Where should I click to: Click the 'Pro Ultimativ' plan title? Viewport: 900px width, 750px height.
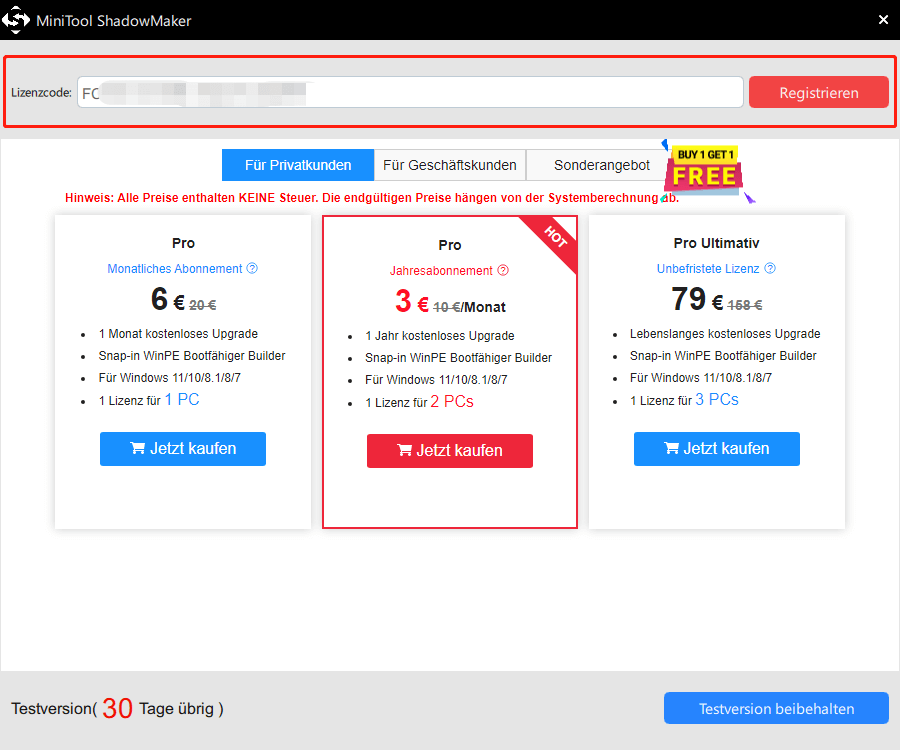point(716,243)
